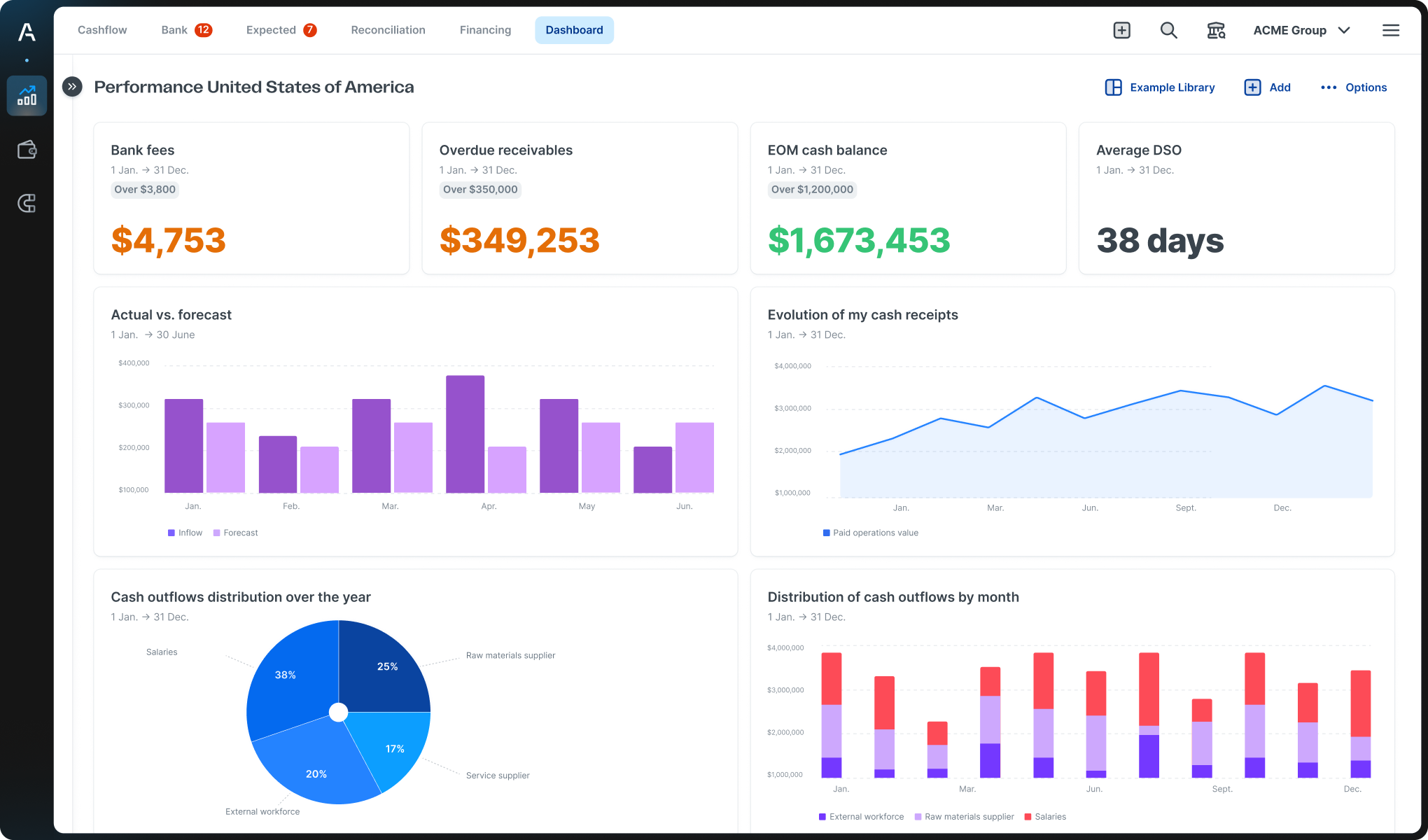This screenshot has height=840, width=1428.
Task: Open search via the magnifying glass icon
Action: pos(1168,30)
